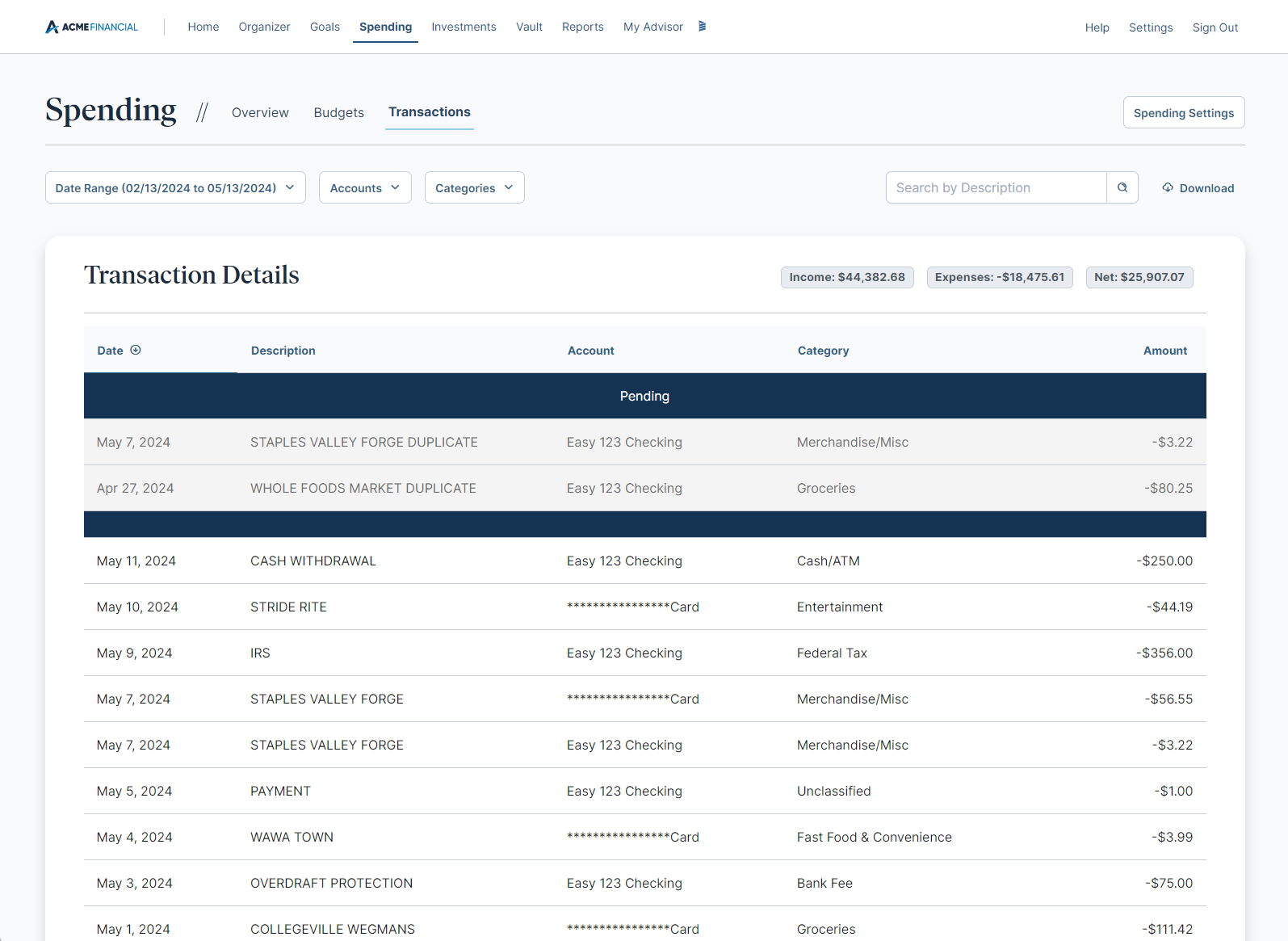This screenshot has height=941, width=1288.
Task: Click the Download cloud icon
Action: 1168,187
